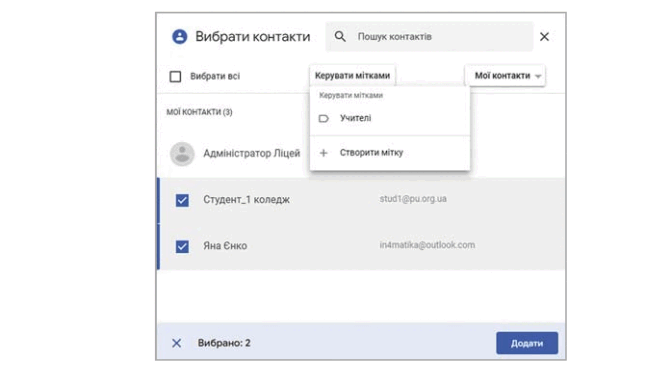This screenshot has height=373, width=665.
Task: Focus the Пошук контактів search field
Action: pyautogui.click(x=429, y=36)
